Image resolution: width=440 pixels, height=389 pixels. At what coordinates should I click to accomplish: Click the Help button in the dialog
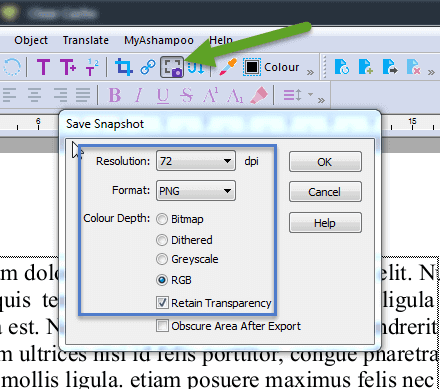[325, 223]
